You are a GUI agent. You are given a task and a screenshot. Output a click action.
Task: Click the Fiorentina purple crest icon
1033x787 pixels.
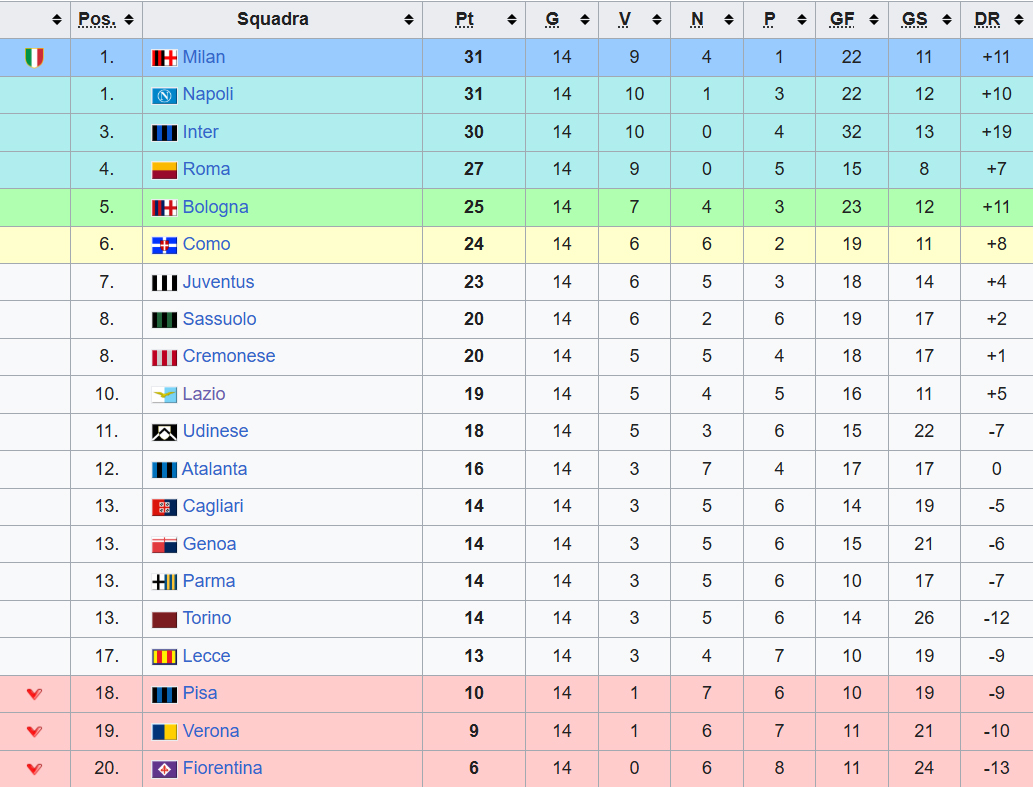(164, 769)
